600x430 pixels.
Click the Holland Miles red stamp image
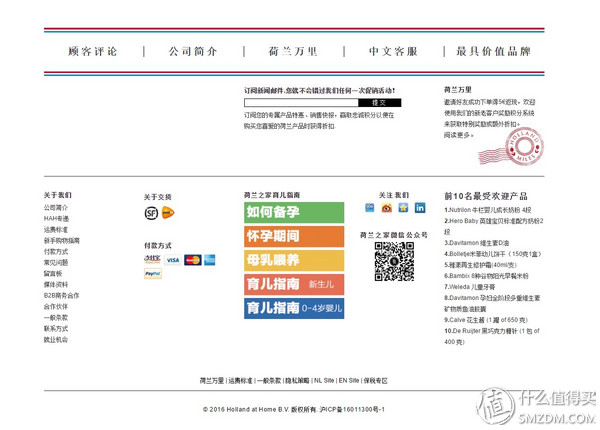tap(511, 147)
